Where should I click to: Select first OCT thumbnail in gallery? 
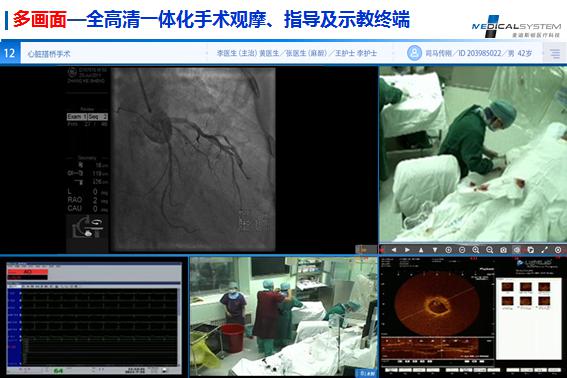[x=508, y=288]
